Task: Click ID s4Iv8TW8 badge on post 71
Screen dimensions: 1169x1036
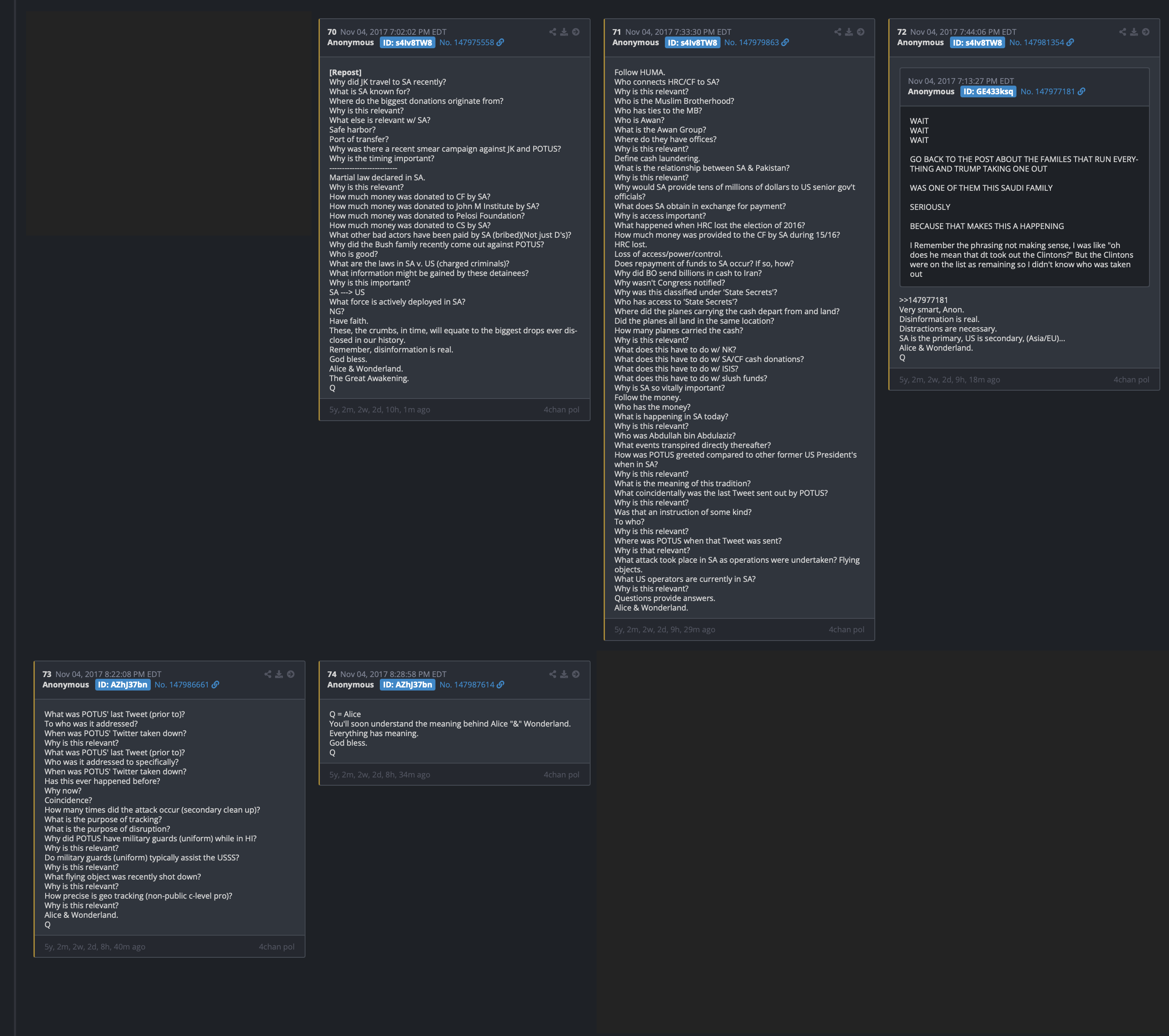Action: pos(692,43)
